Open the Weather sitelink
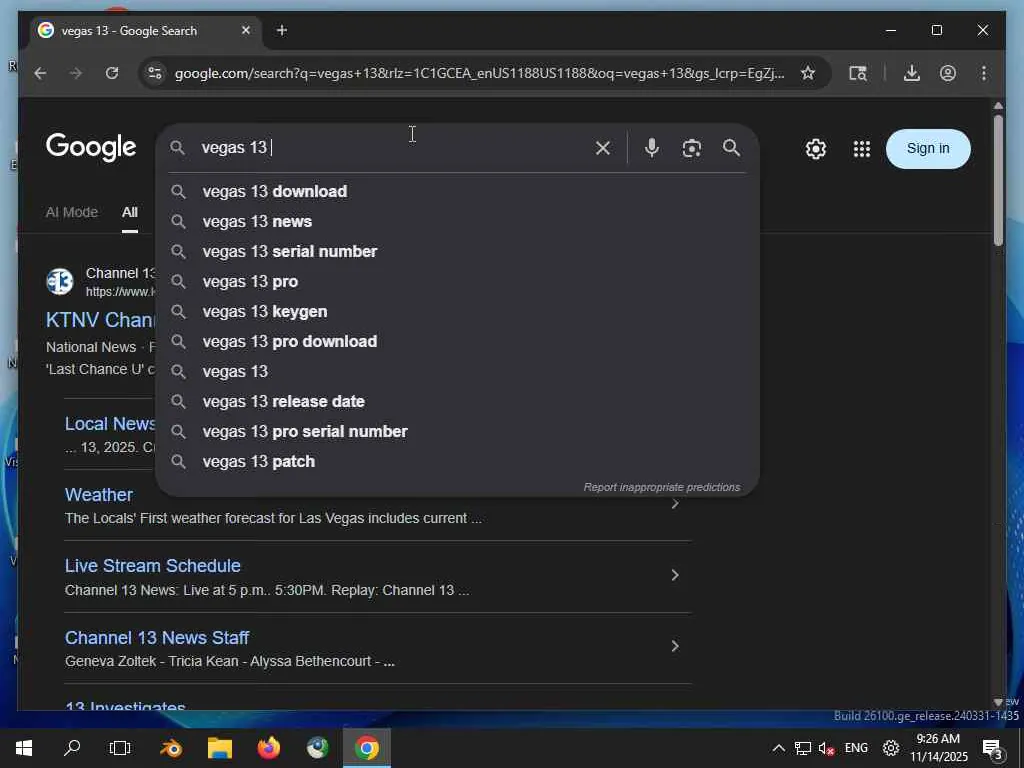This screenshot has width=1024, height=768. pos(99,495)
